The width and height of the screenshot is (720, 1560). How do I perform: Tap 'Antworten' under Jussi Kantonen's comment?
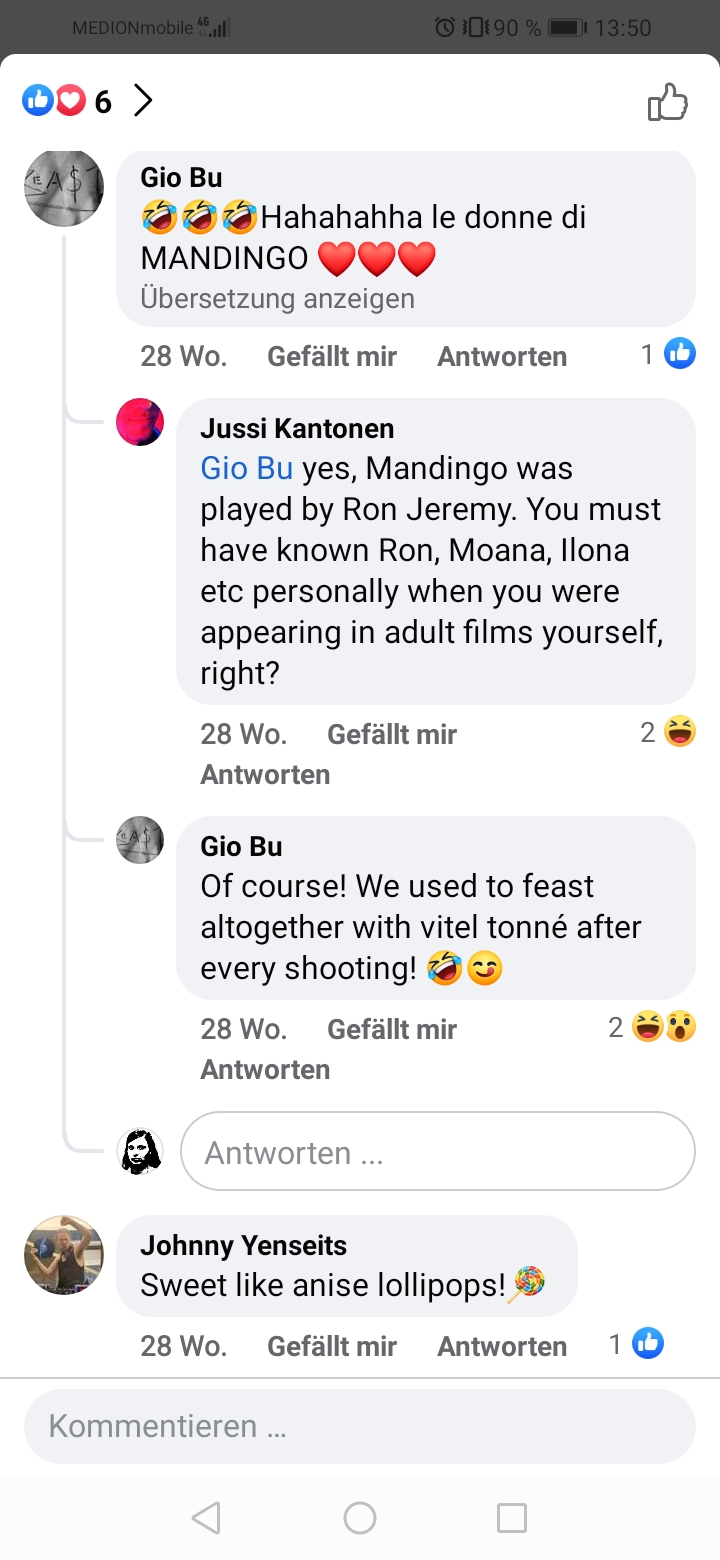tap(265, 774)
